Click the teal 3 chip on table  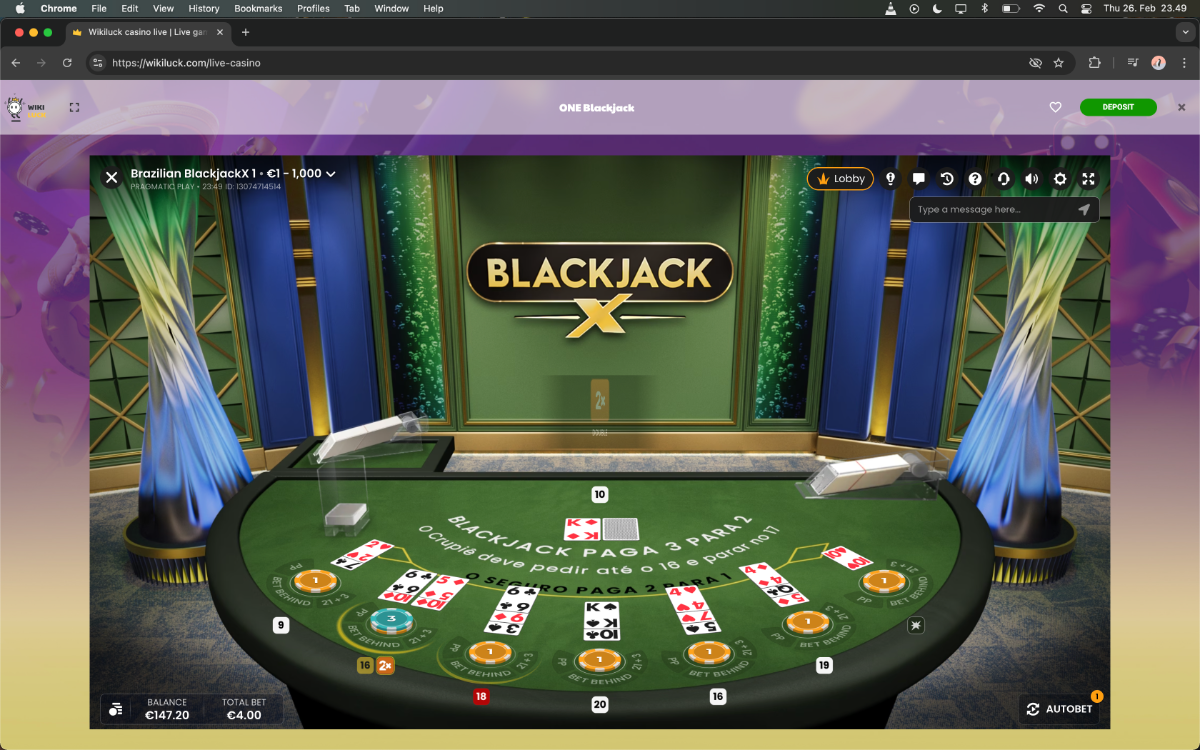tap(392, 619)
